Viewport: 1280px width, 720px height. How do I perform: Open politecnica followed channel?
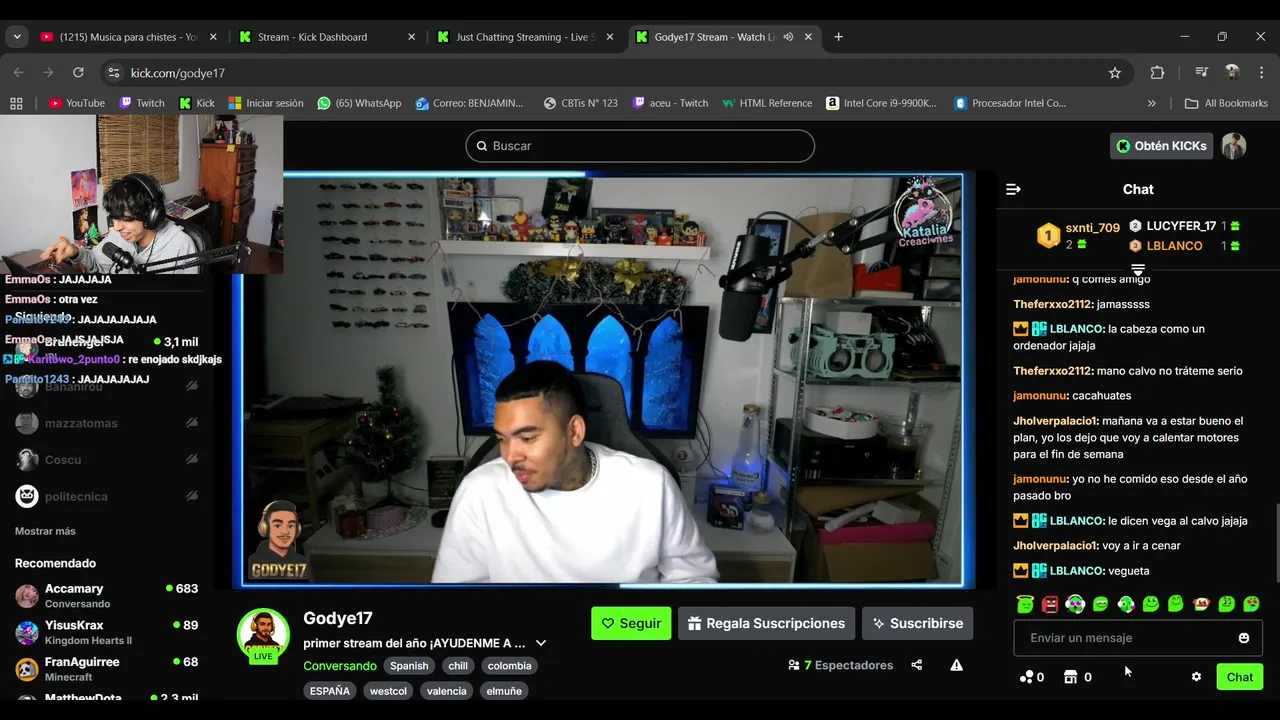[x=106, y=496]
